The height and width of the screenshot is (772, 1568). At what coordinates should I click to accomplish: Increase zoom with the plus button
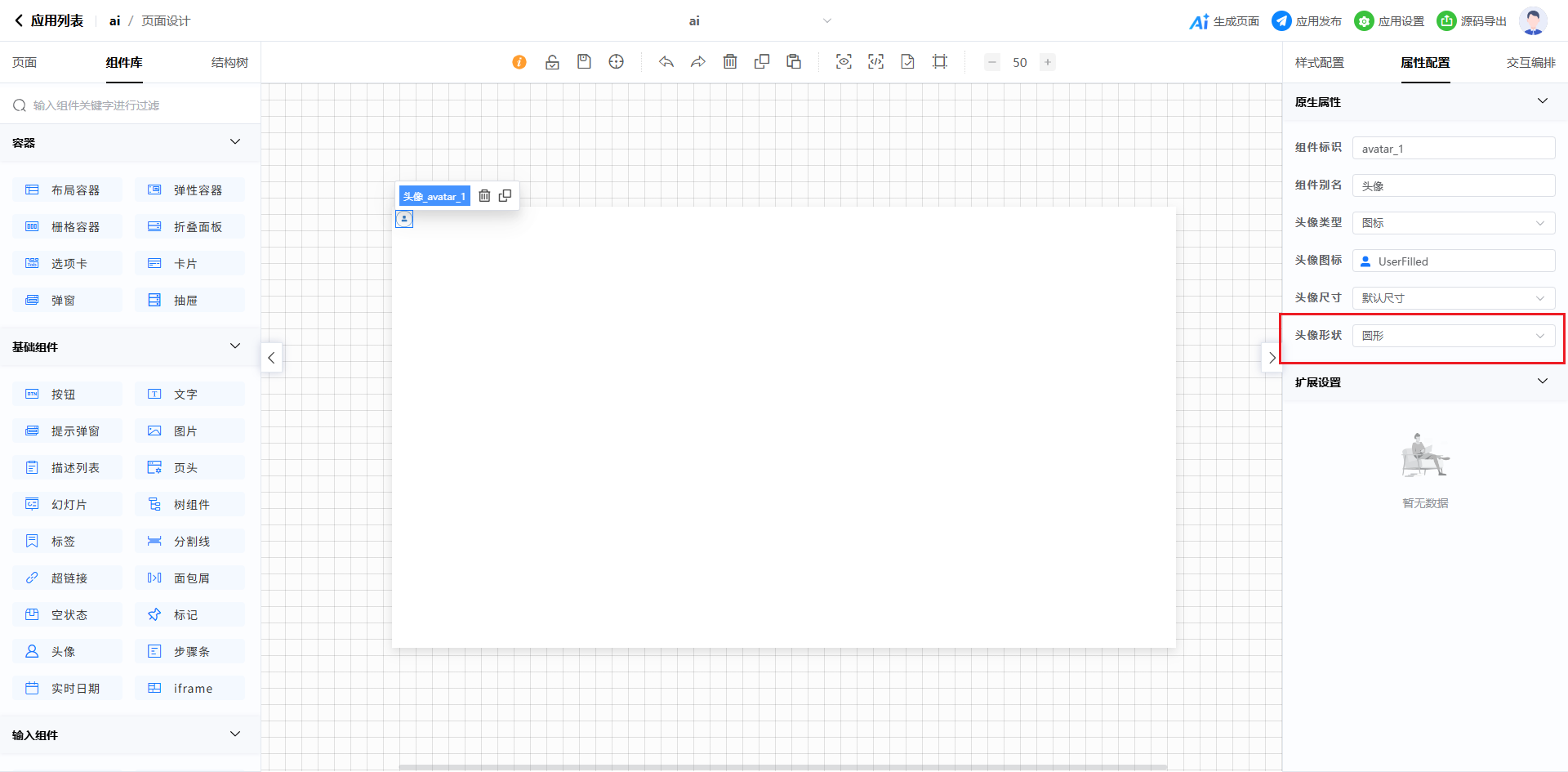(1048, 62)
